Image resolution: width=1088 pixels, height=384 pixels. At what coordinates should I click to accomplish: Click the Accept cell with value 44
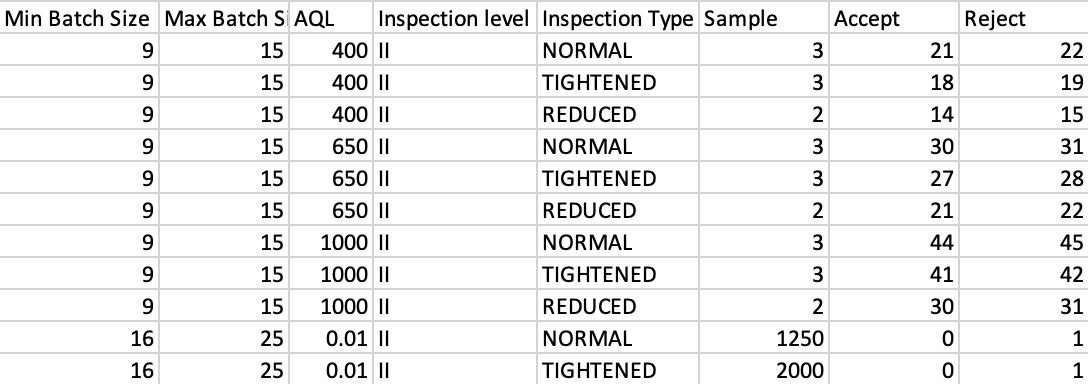(894, 242)
